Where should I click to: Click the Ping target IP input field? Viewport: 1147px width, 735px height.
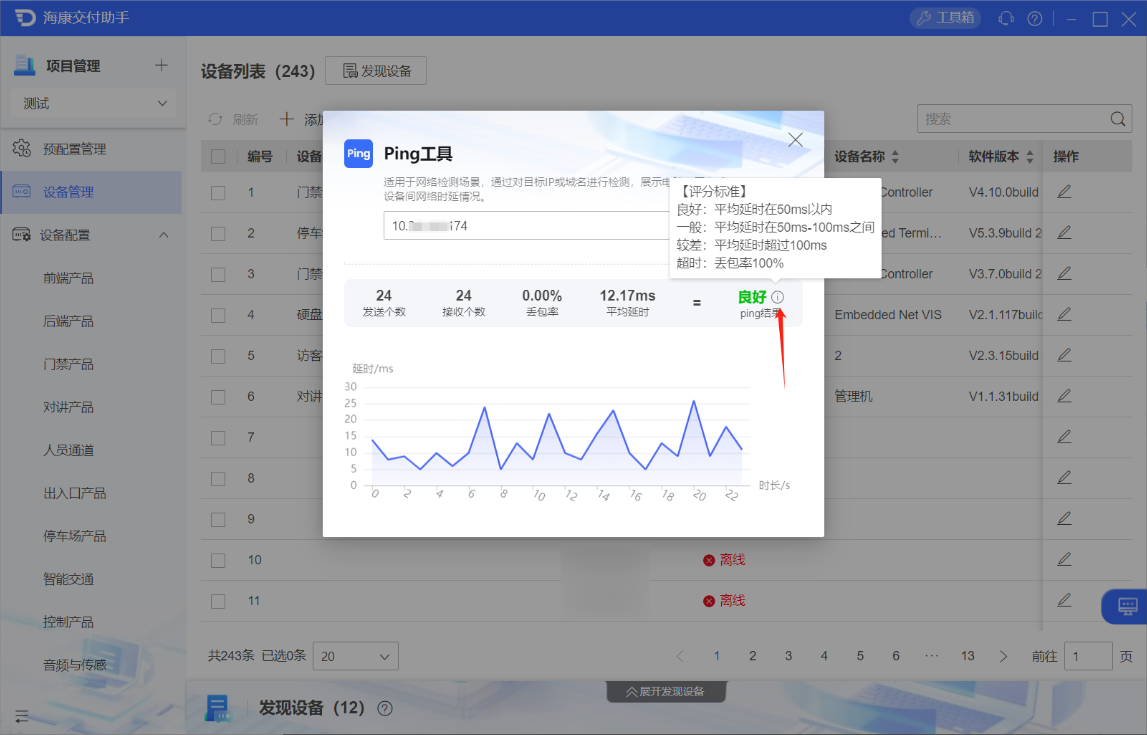[x=527, y=225]
